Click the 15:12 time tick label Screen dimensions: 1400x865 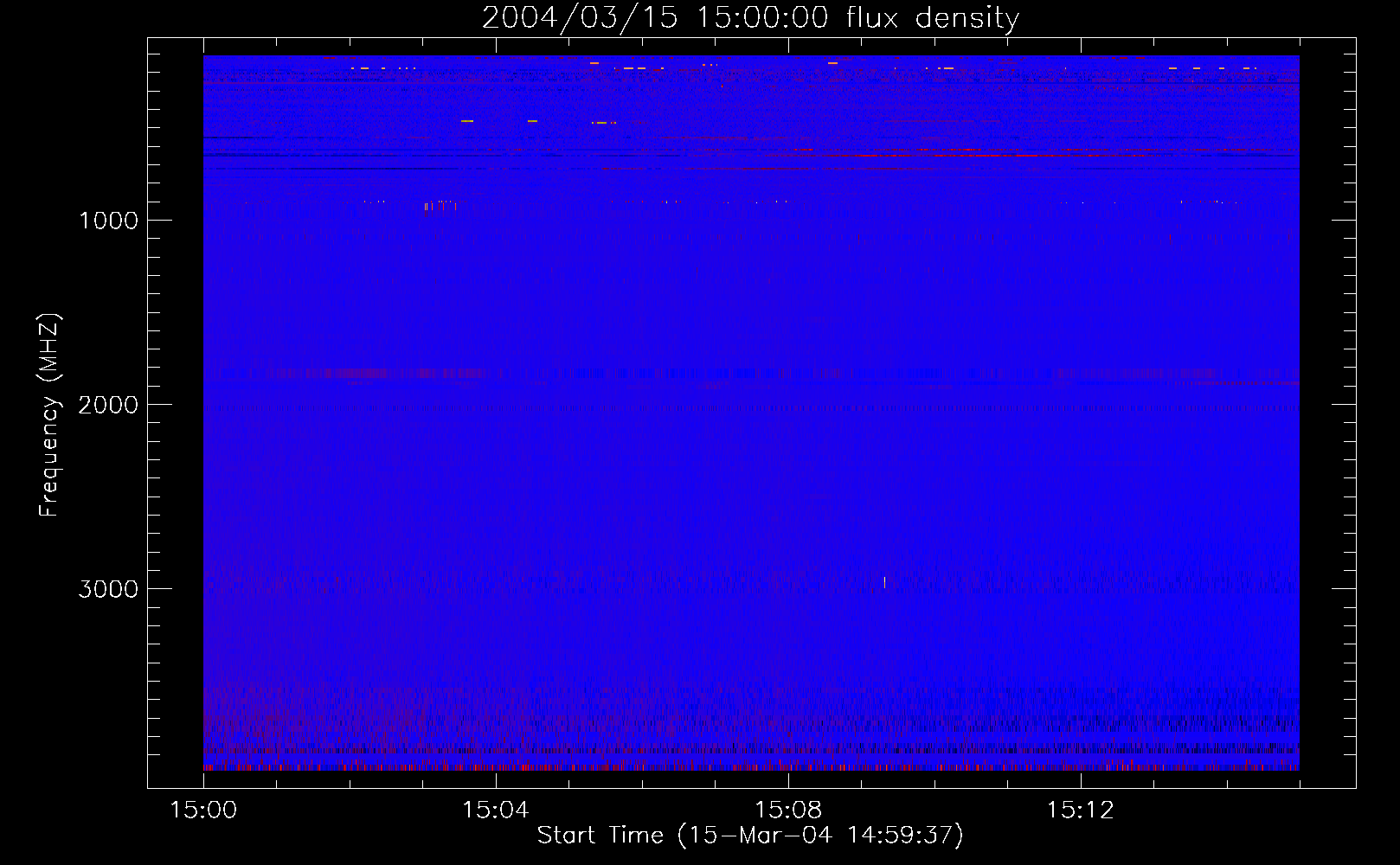click(x=1081, y=811)
